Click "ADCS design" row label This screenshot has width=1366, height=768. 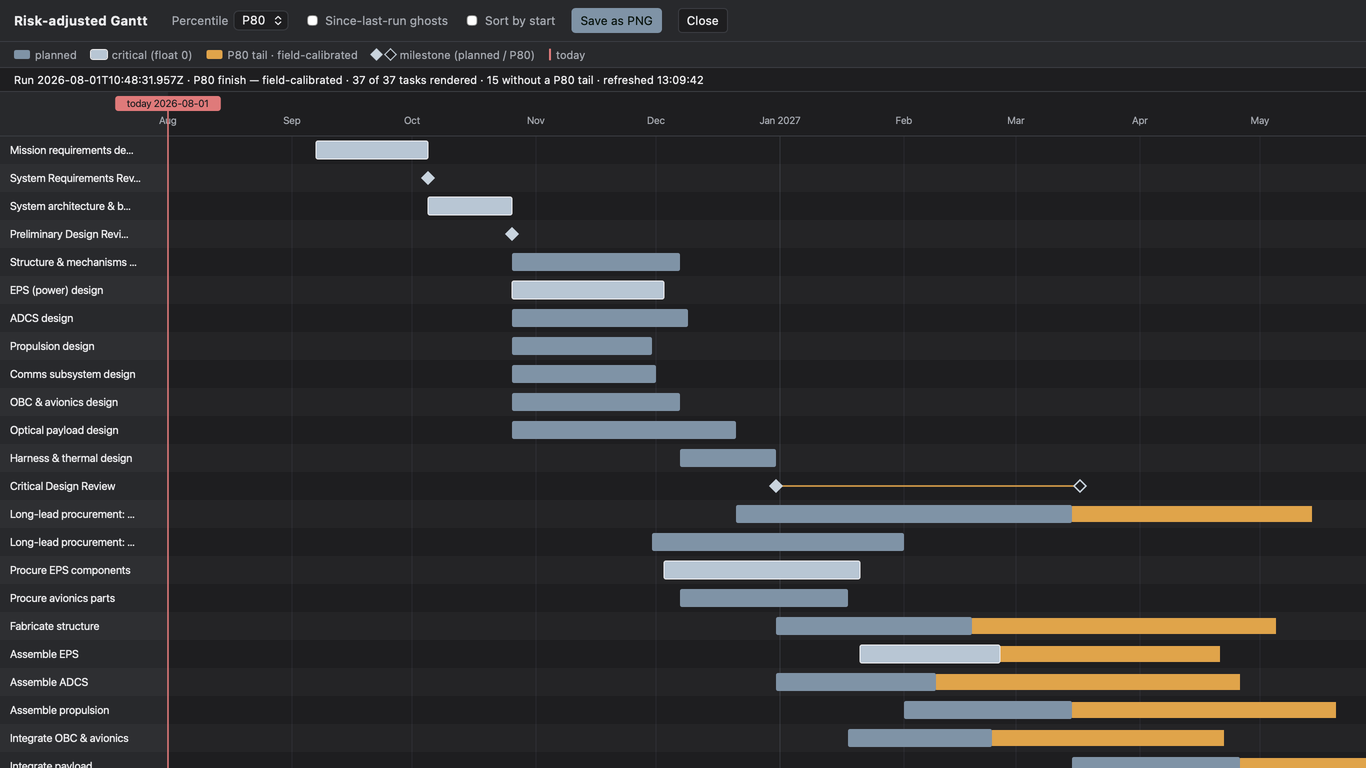tap(41, 318)
